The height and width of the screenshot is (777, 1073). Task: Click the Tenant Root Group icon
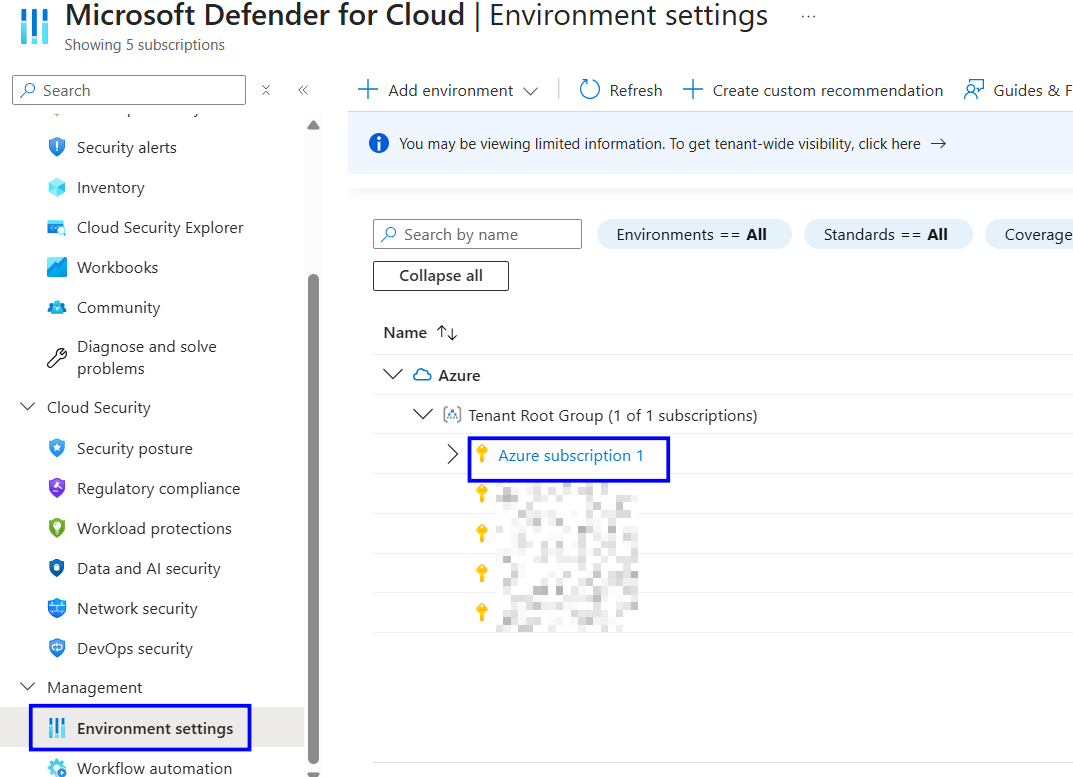(452, 415)
